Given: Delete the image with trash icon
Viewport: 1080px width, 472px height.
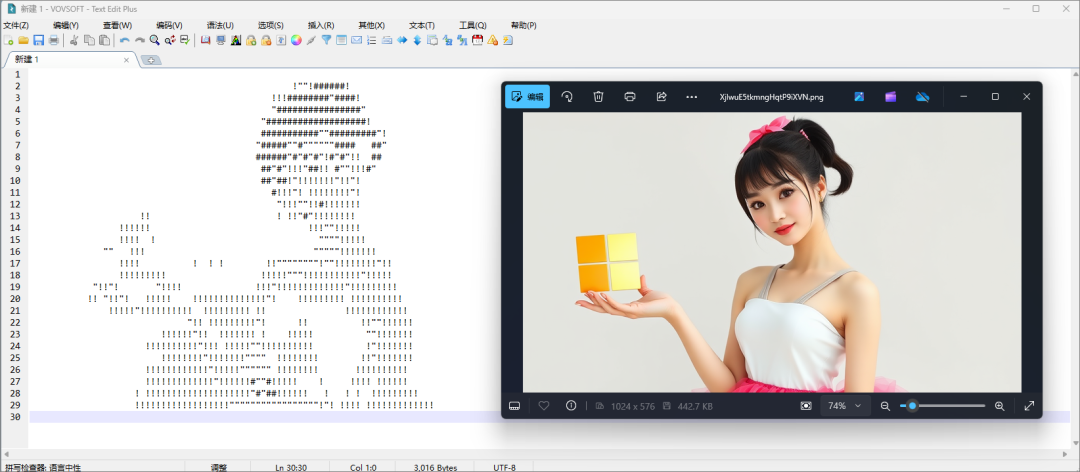Looking at the screenshot, I should coord(599,96).
